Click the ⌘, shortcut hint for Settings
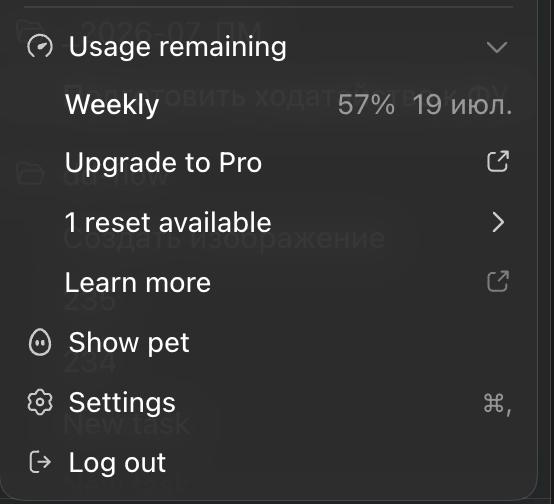The height and width of the screenshot is (504, 554). tap(497, 403)
